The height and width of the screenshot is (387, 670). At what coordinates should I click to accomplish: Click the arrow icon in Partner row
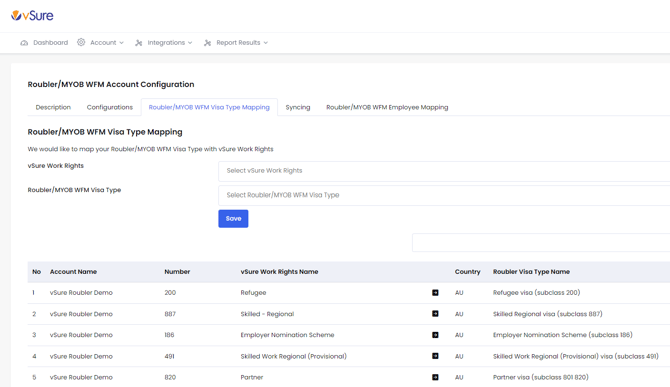(x=435, y=377)
